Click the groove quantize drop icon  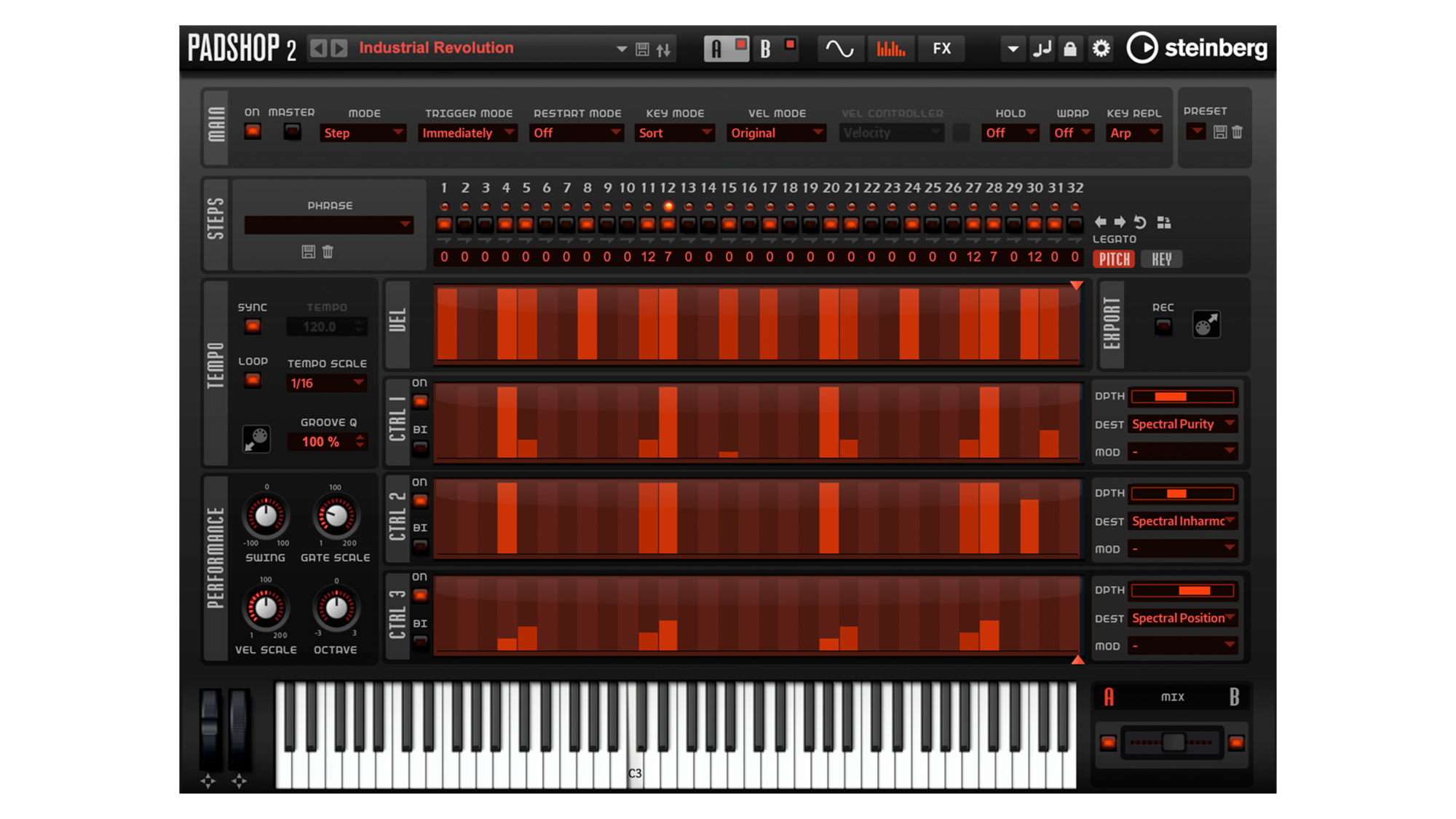click(x=256, y=439)
